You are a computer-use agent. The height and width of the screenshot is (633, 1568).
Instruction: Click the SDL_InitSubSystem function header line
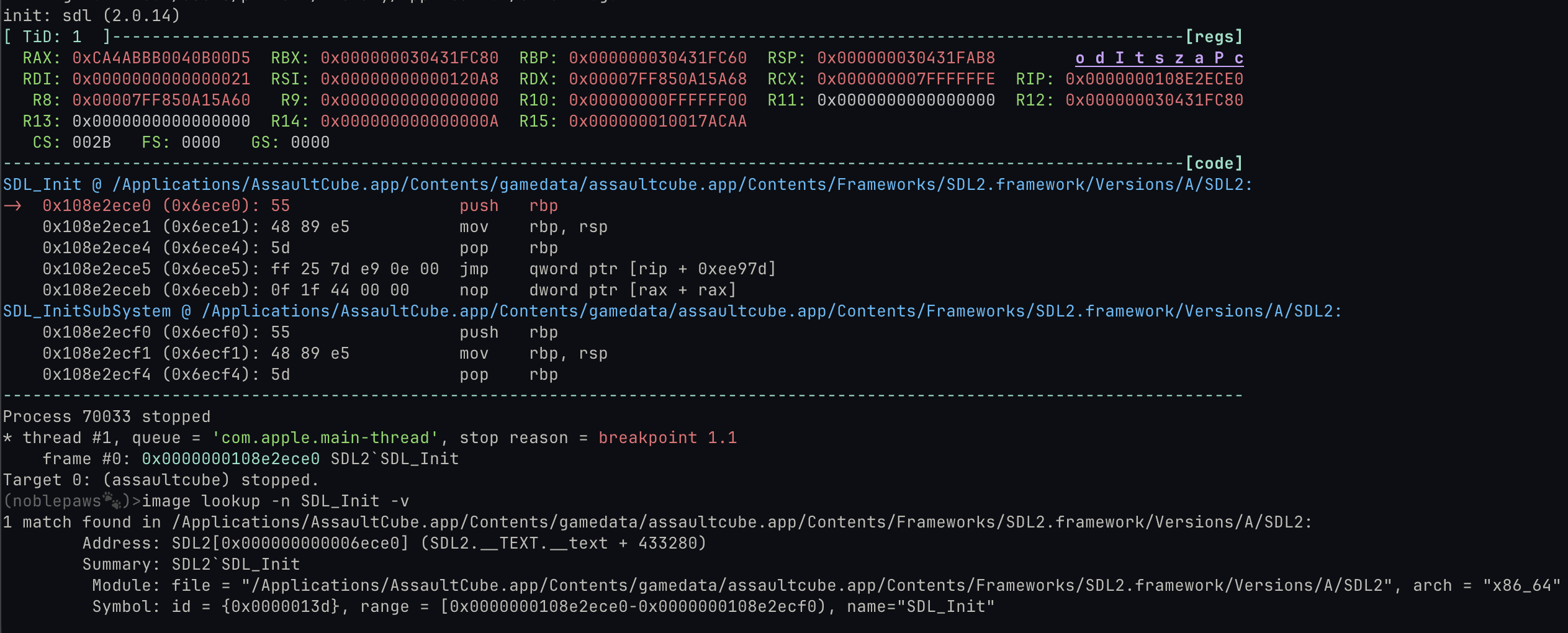point(672,312)
